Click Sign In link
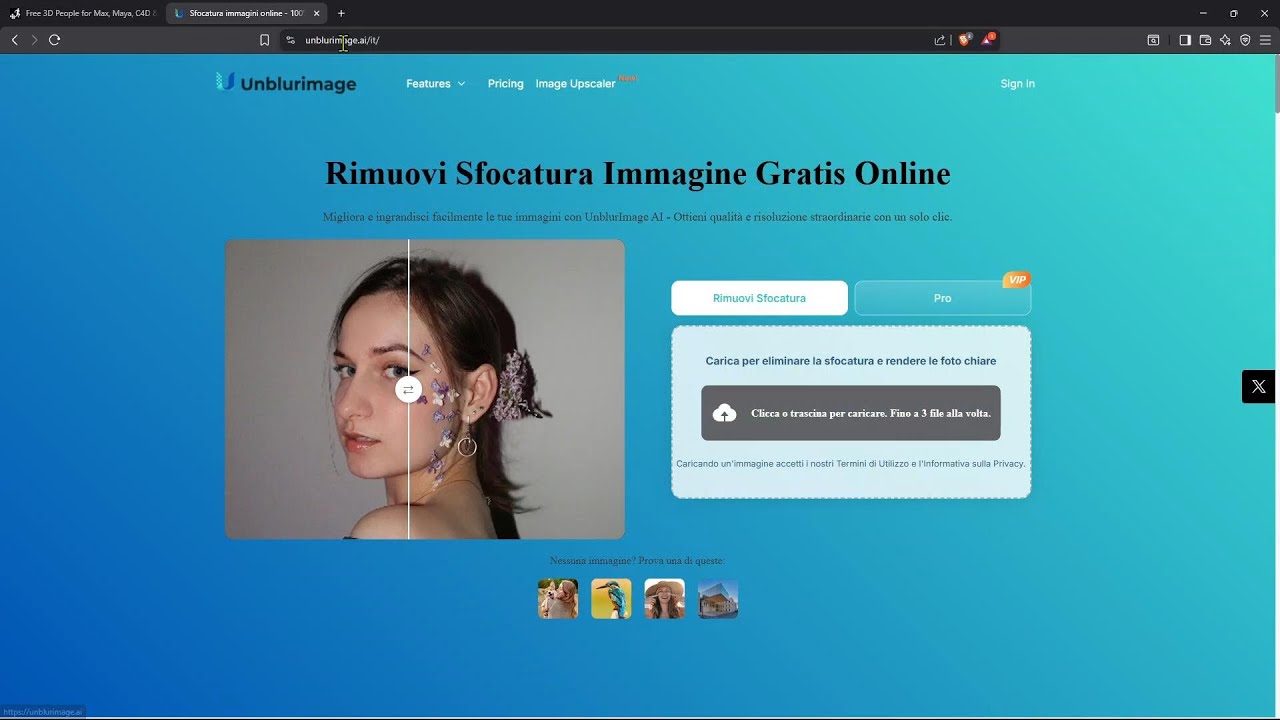The image size is (1280, 720). coord(1017,84)
